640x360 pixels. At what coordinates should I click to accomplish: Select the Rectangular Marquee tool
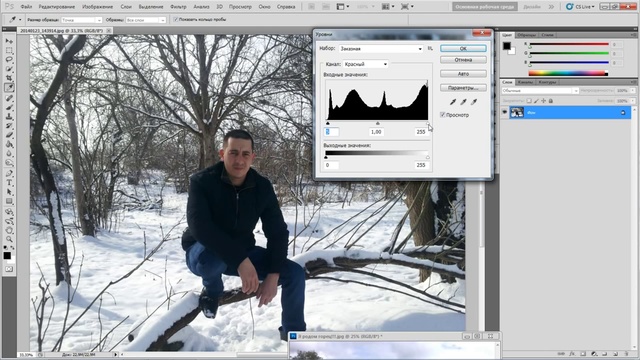pos(9,51)
